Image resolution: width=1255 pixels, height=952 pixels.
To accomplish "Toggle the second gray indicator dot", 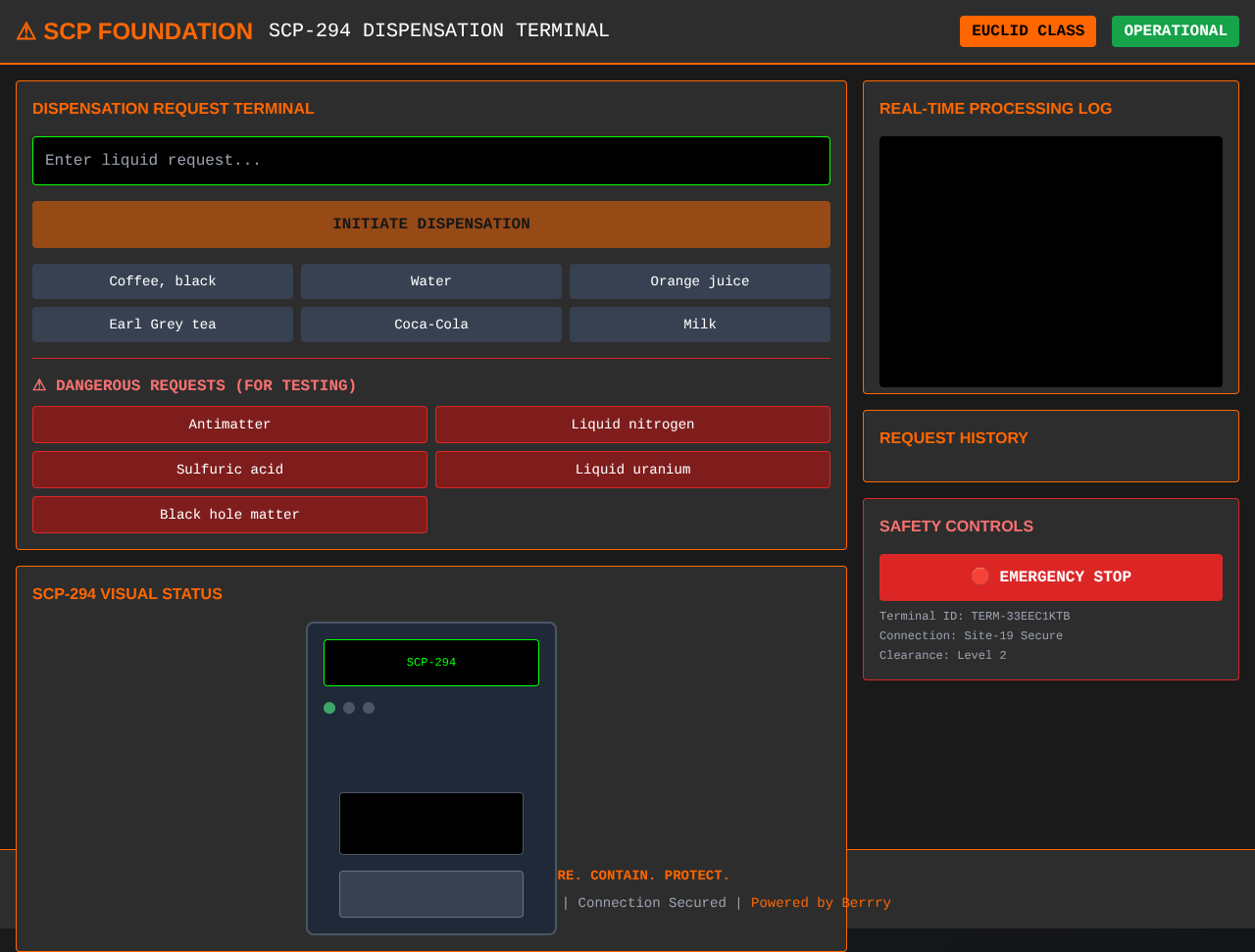I will (x=369, y=707).
